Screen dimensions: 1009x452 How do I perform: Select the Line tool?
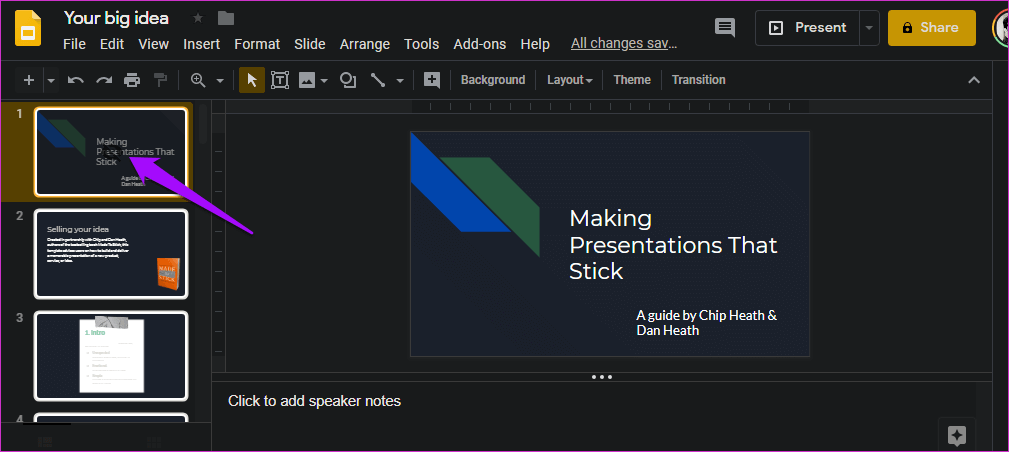[x=378, y=80]
